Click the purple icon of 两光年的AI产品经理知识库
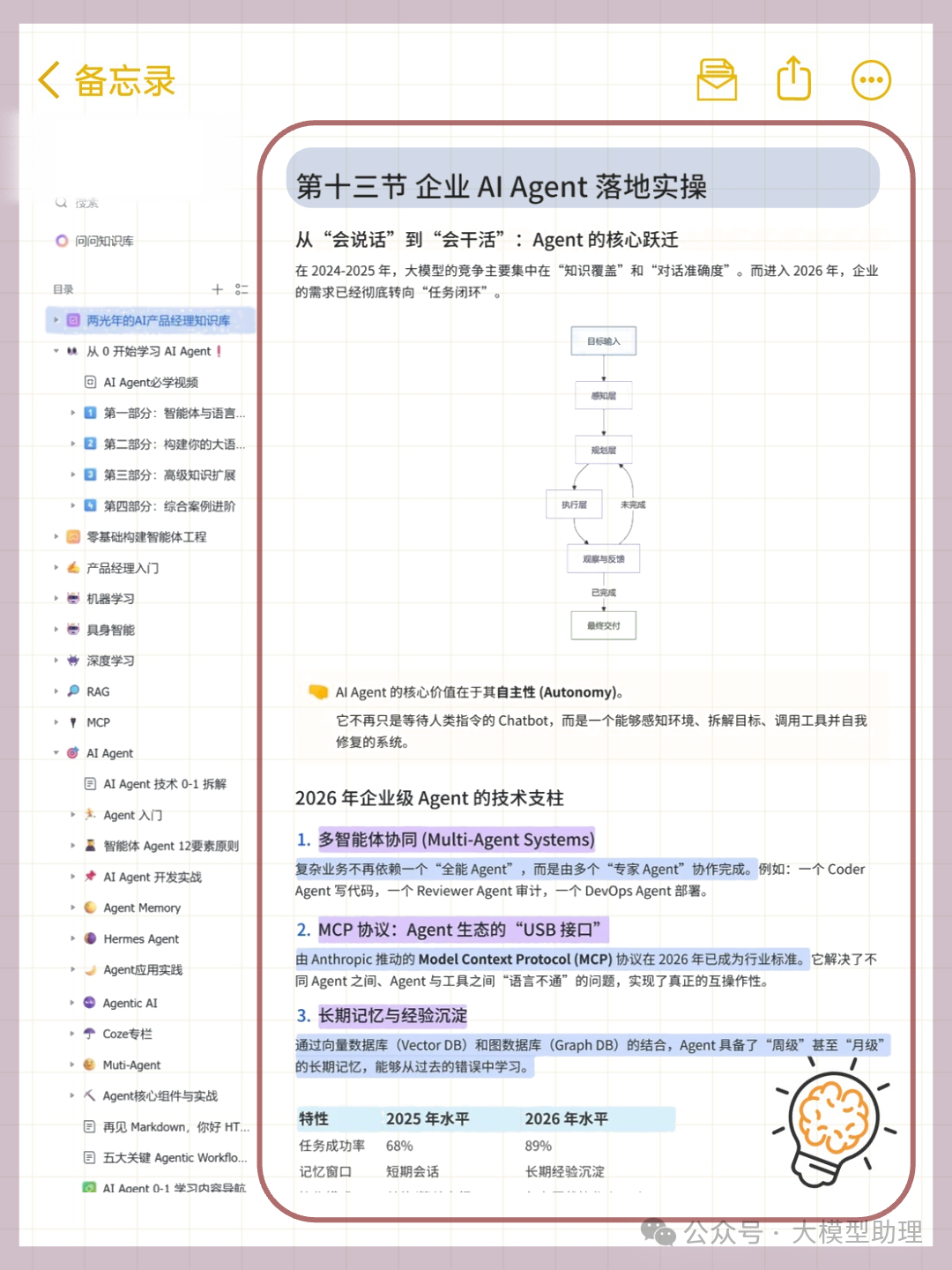Viewport: 952px width, 1270px height. tap(73, 320)
